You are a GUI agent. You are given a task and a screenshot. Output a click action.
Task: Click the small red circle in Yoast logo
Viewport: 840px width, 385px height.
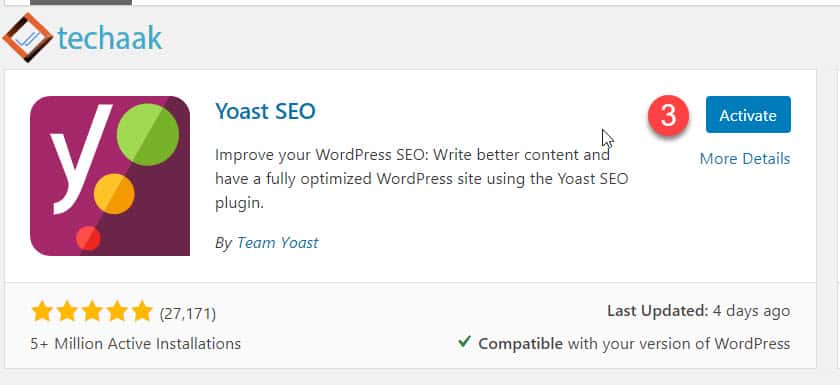click(88, 238)
